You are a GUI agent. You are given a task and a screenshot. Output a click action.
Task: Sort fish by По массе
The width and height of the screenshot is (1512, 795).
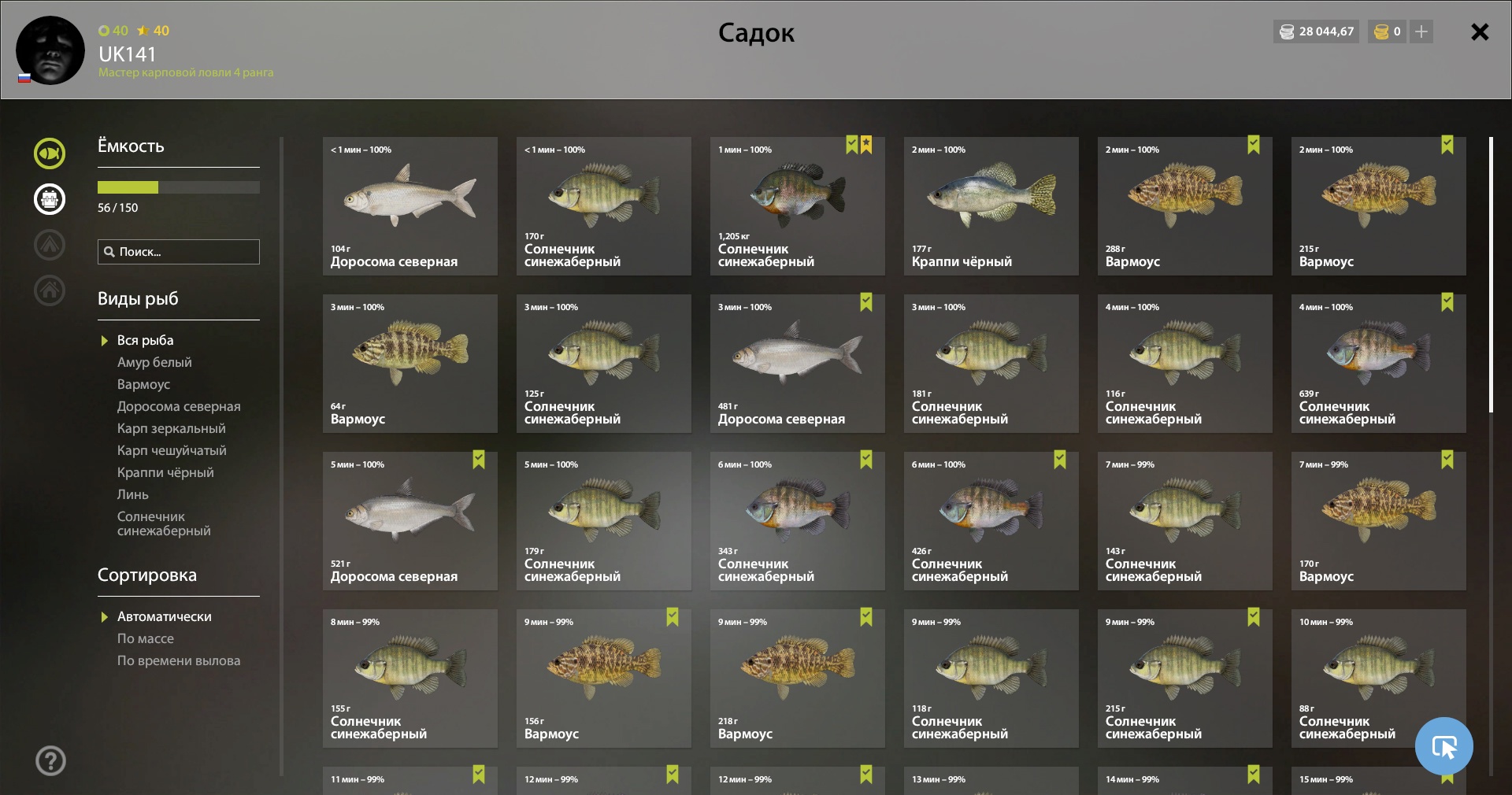tap(146, 638)
